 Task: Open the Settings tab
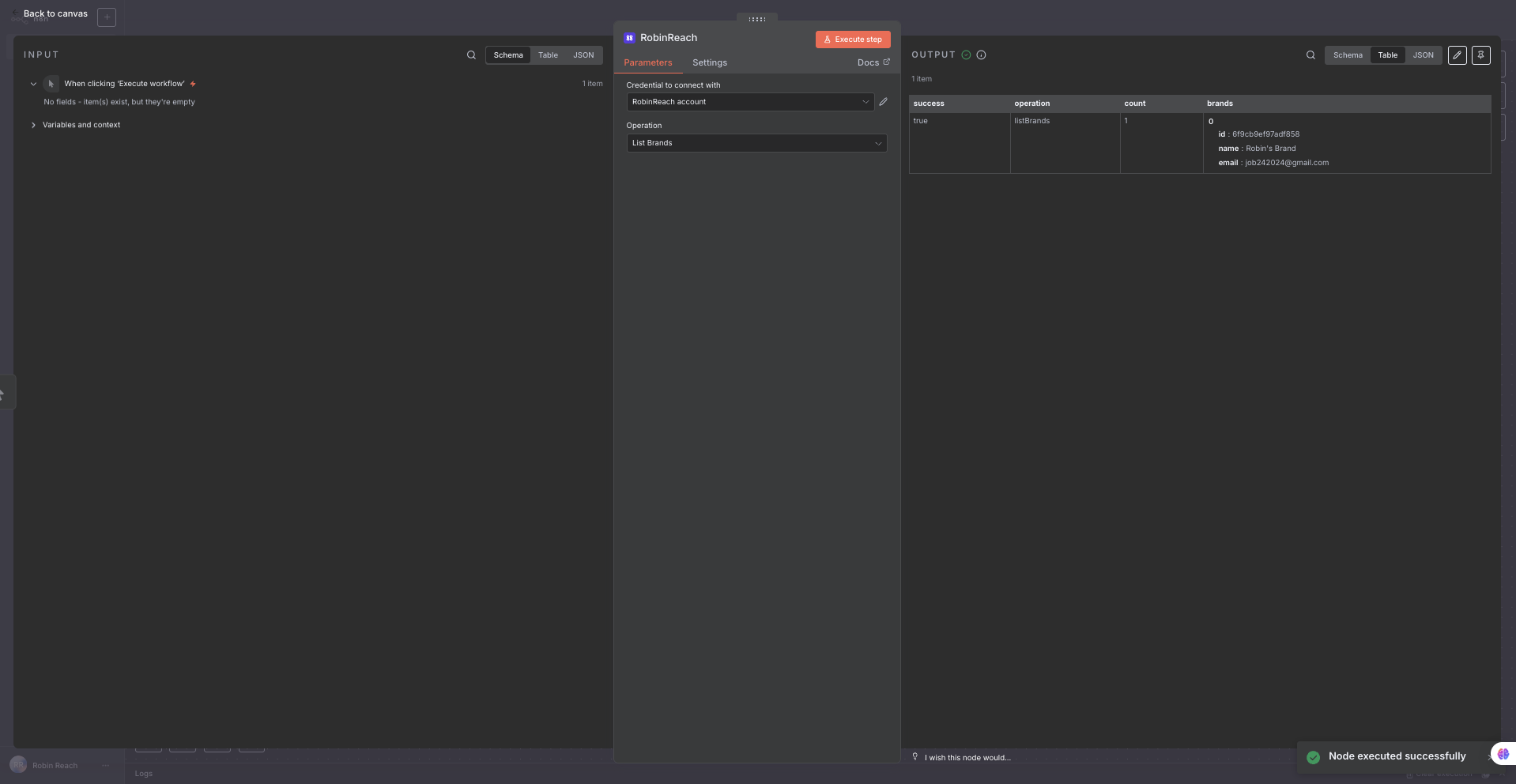[710, 63]
